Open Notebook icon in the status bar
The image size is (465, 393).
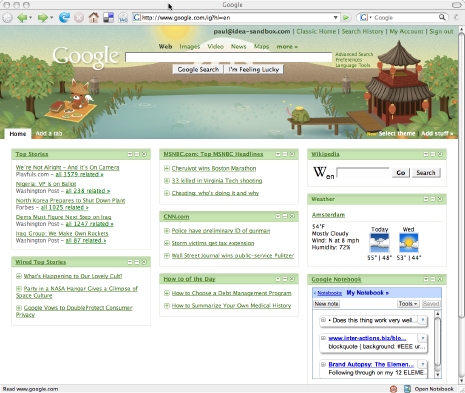(x=407, y=389)
